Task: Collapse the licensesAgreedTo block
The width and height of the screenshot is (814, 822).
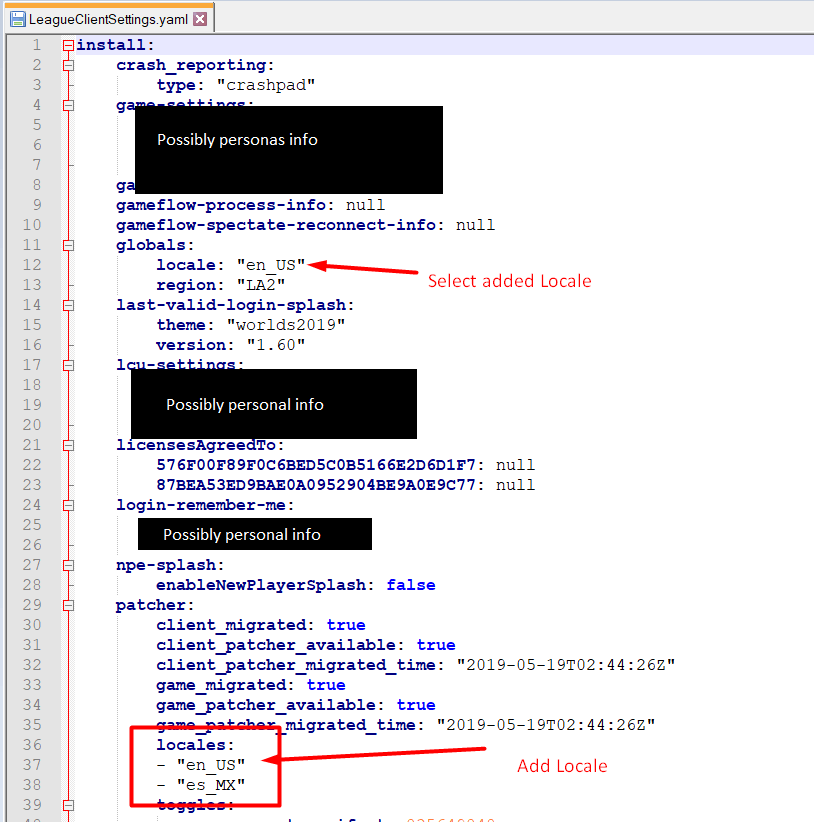Action: tap(68, 445)
